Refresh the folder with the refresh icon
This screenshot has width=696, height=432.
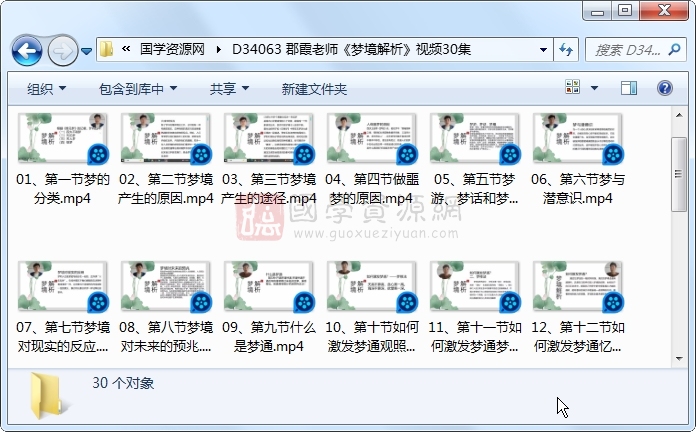click(x=566, y=49)
